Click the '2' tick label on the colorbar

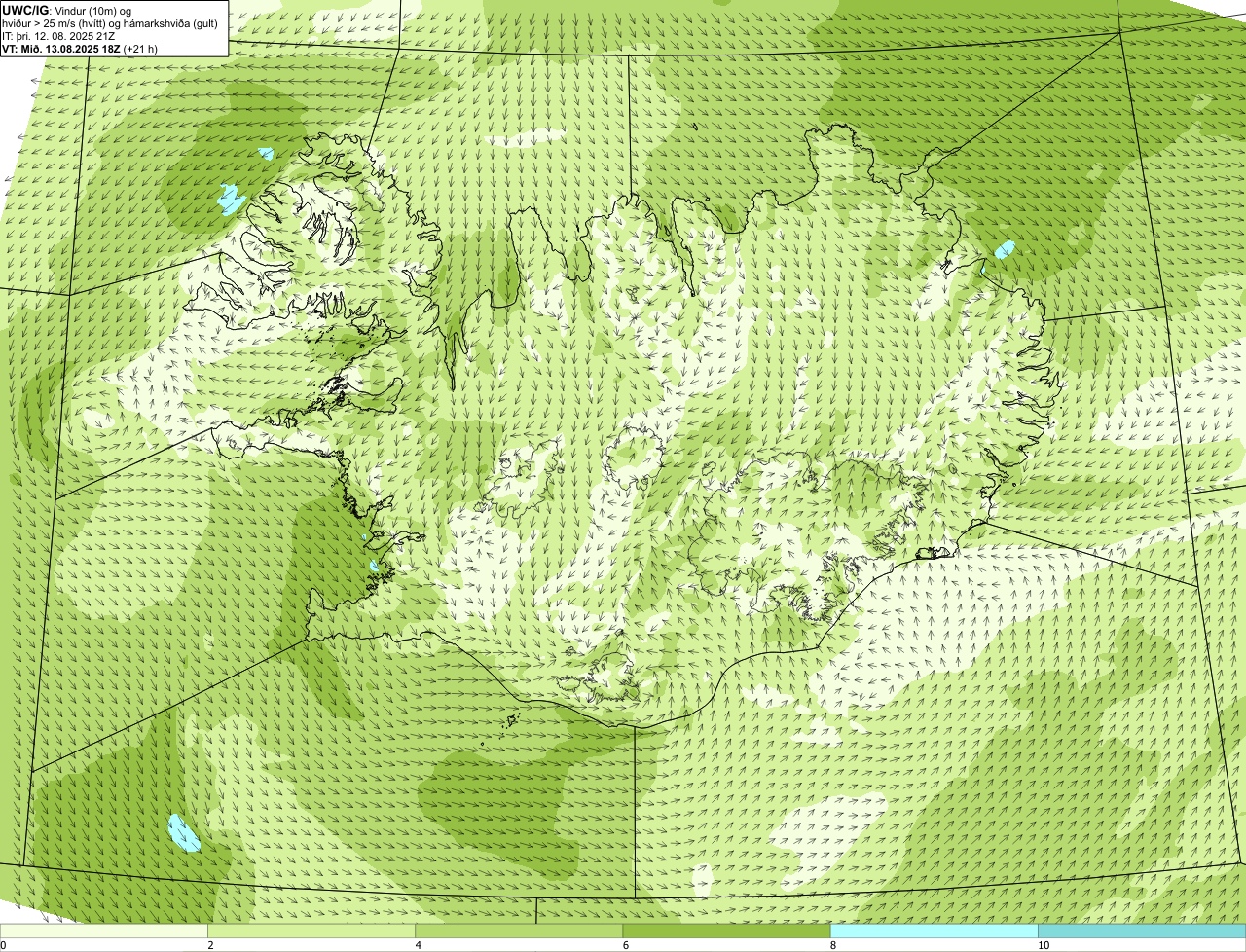pyautogui.click(x=210, y=945)
